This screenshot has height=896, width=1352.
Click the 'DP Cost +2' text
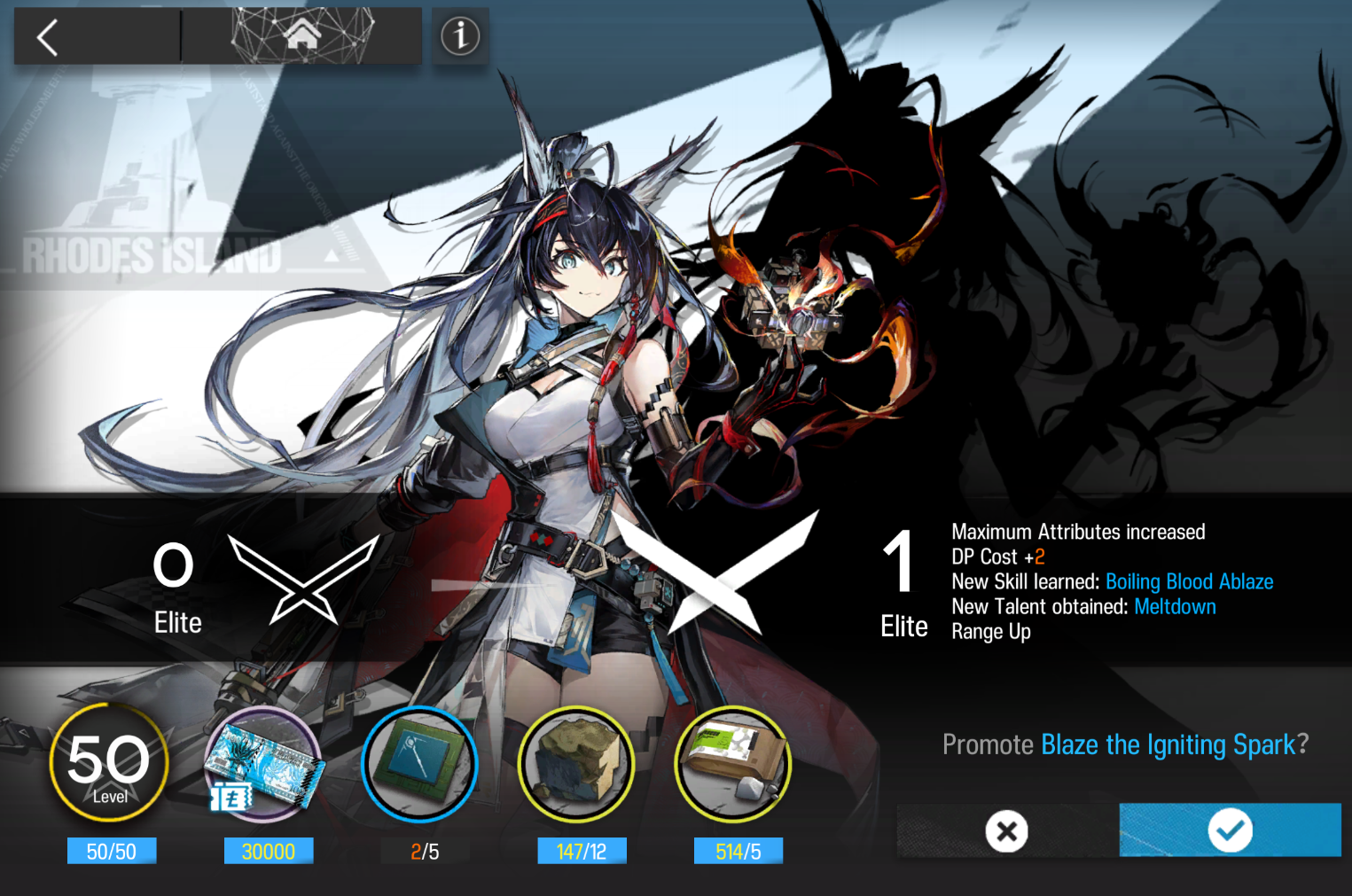click(x=998, y=557)
